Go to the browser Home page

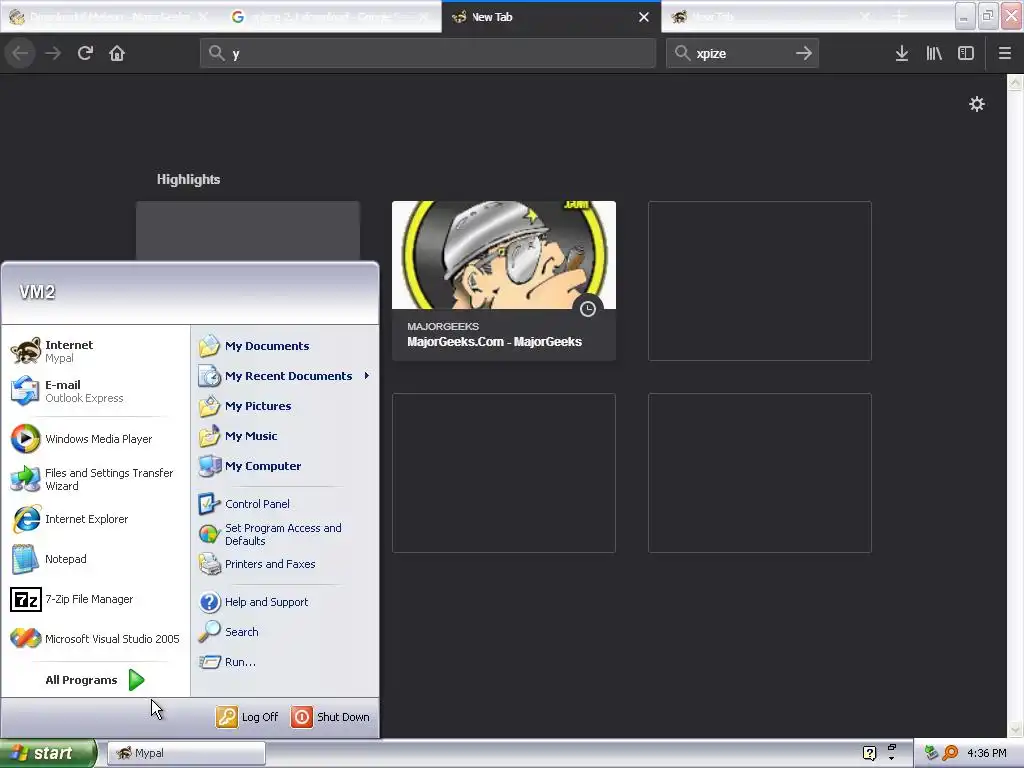pyautogui.click(x=117, y=53)
